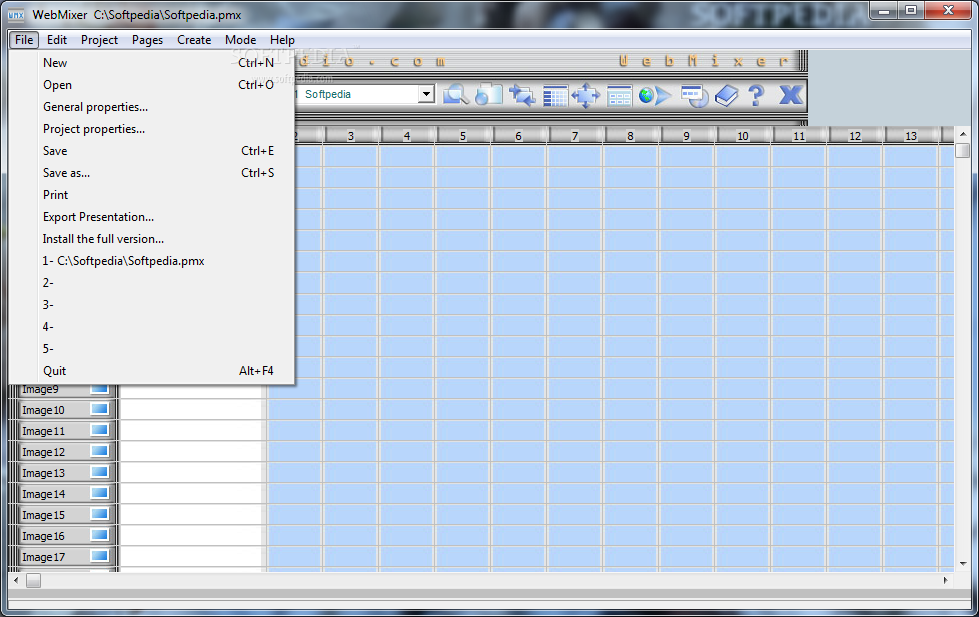Click the white name field beside Image11
Screen dimensions: 979x617
click(x=190, y=430)
